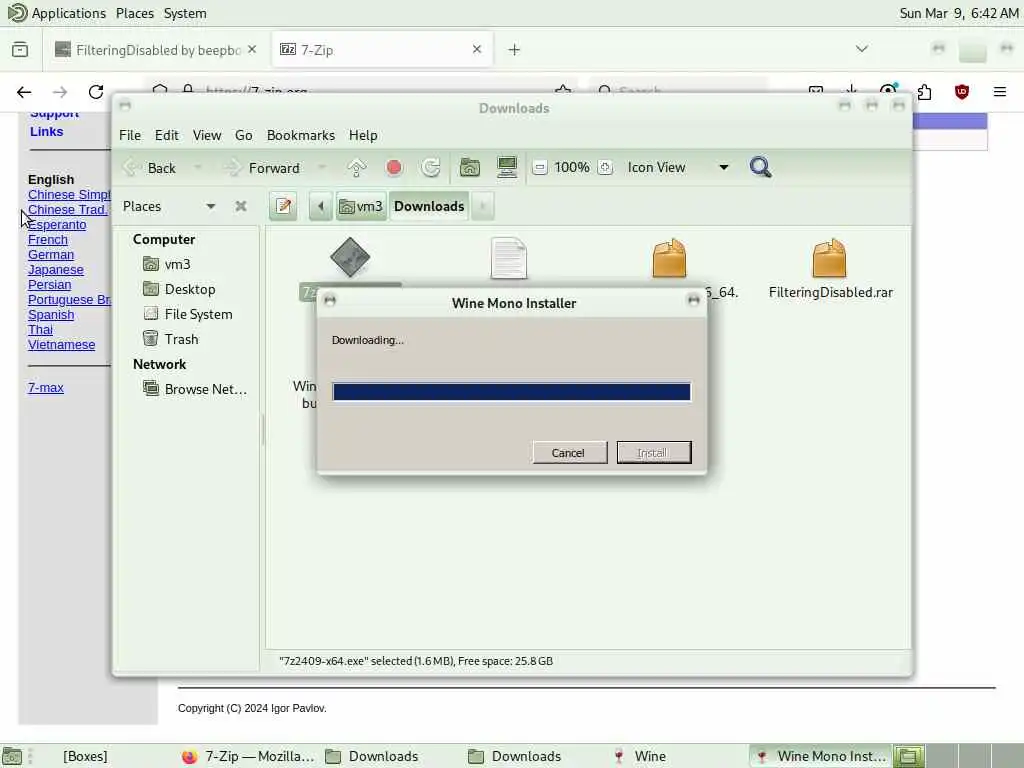Open Firefox list all tabs chevron
The image size is (1024, 768).
[x=862, y=49]
